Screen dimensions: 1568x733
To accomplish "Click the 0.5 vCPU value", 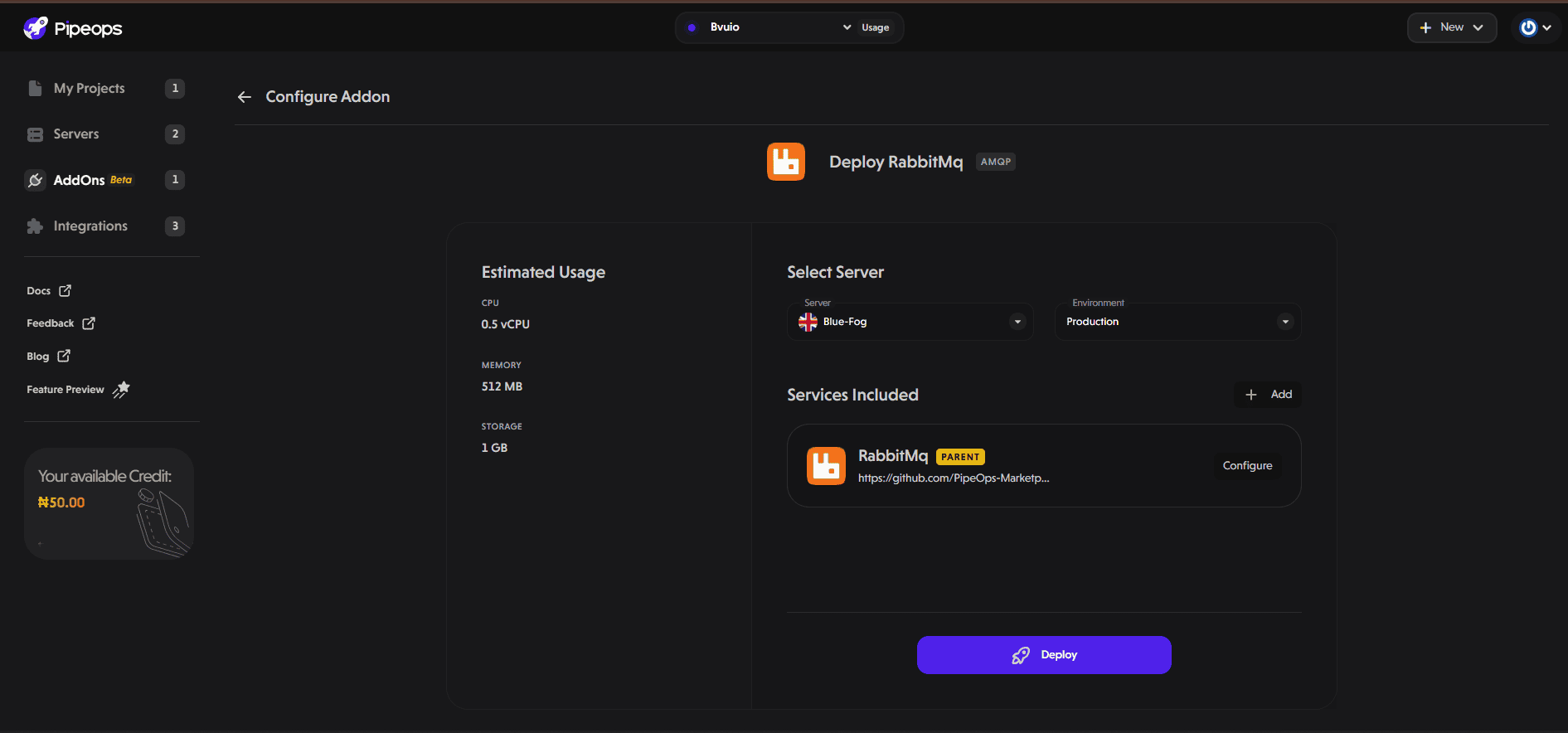I will 505,324.
